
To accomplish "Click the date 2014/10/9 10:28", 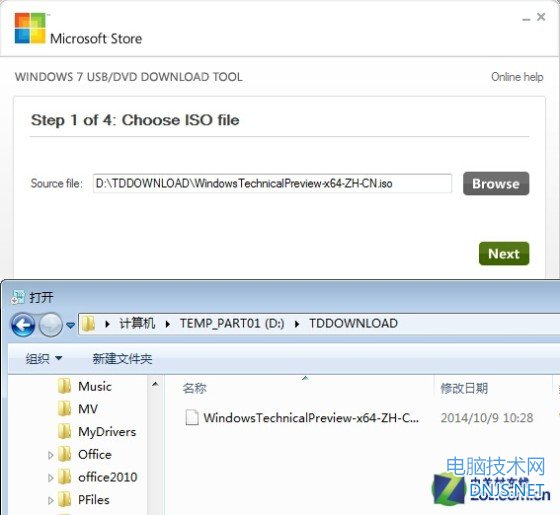I will click(x=487, y=418).
